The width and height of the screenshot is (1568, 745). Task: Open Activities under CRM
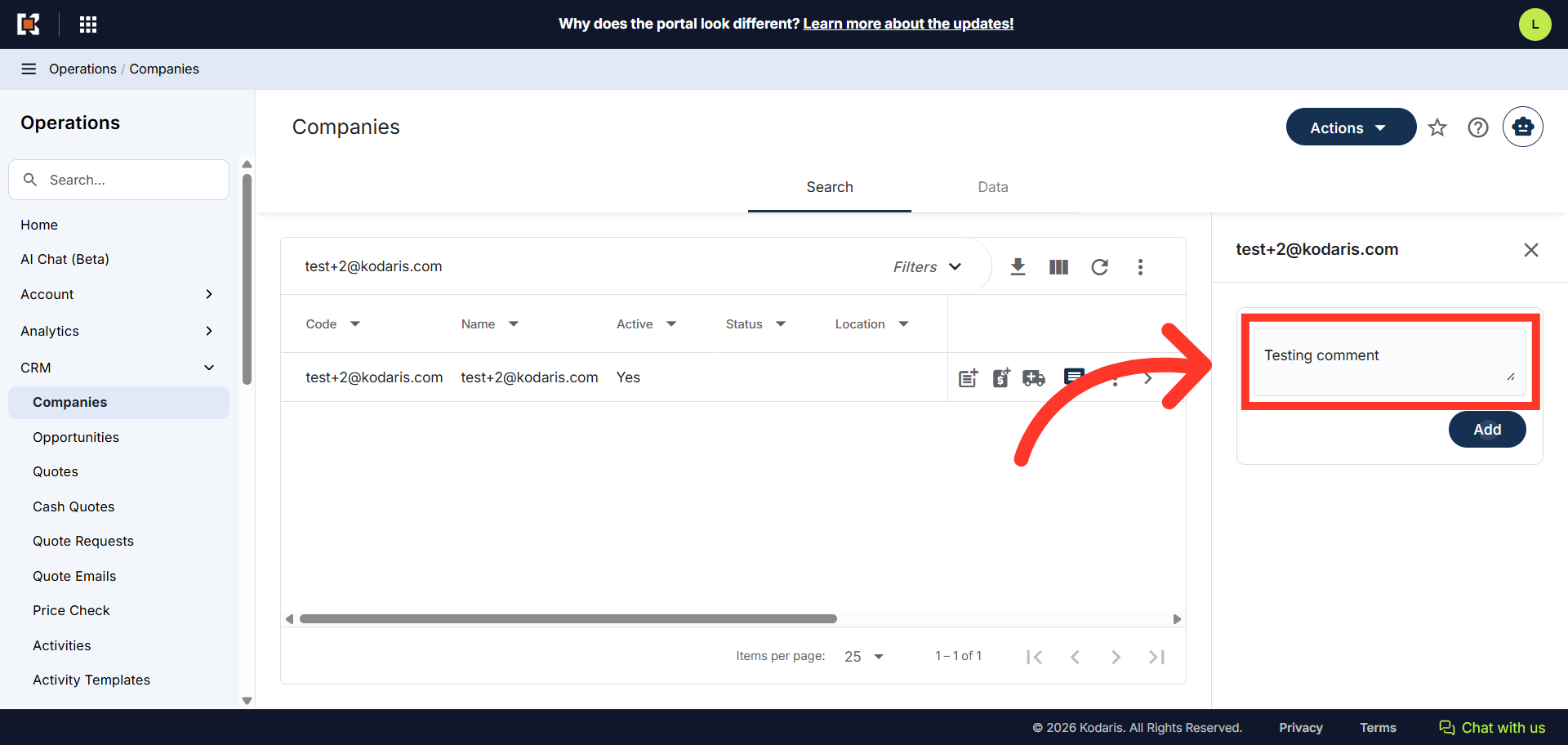[x=62, y=645]
